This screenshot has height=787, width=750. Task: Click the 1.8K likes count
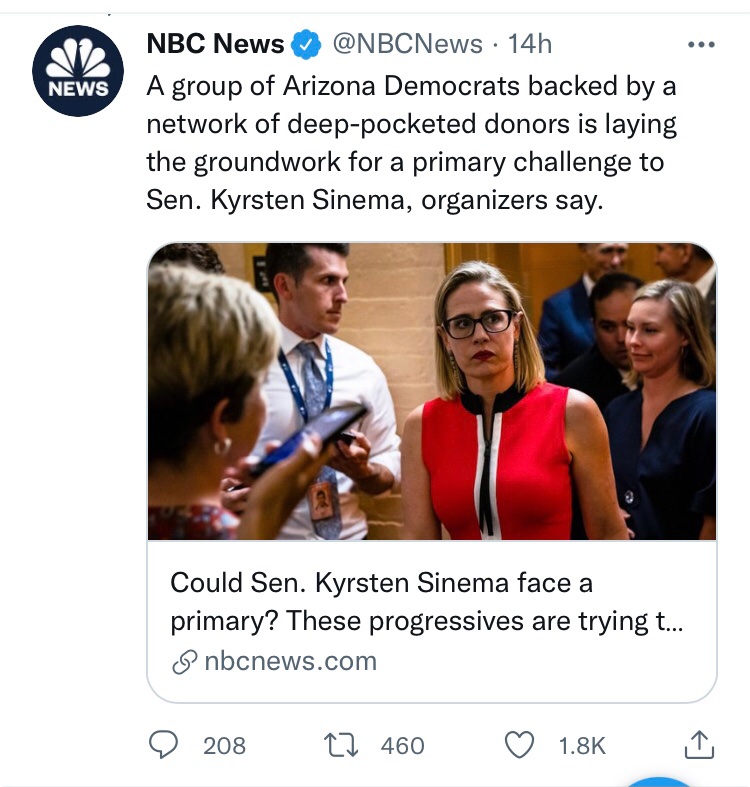click(x=582, y=745)
